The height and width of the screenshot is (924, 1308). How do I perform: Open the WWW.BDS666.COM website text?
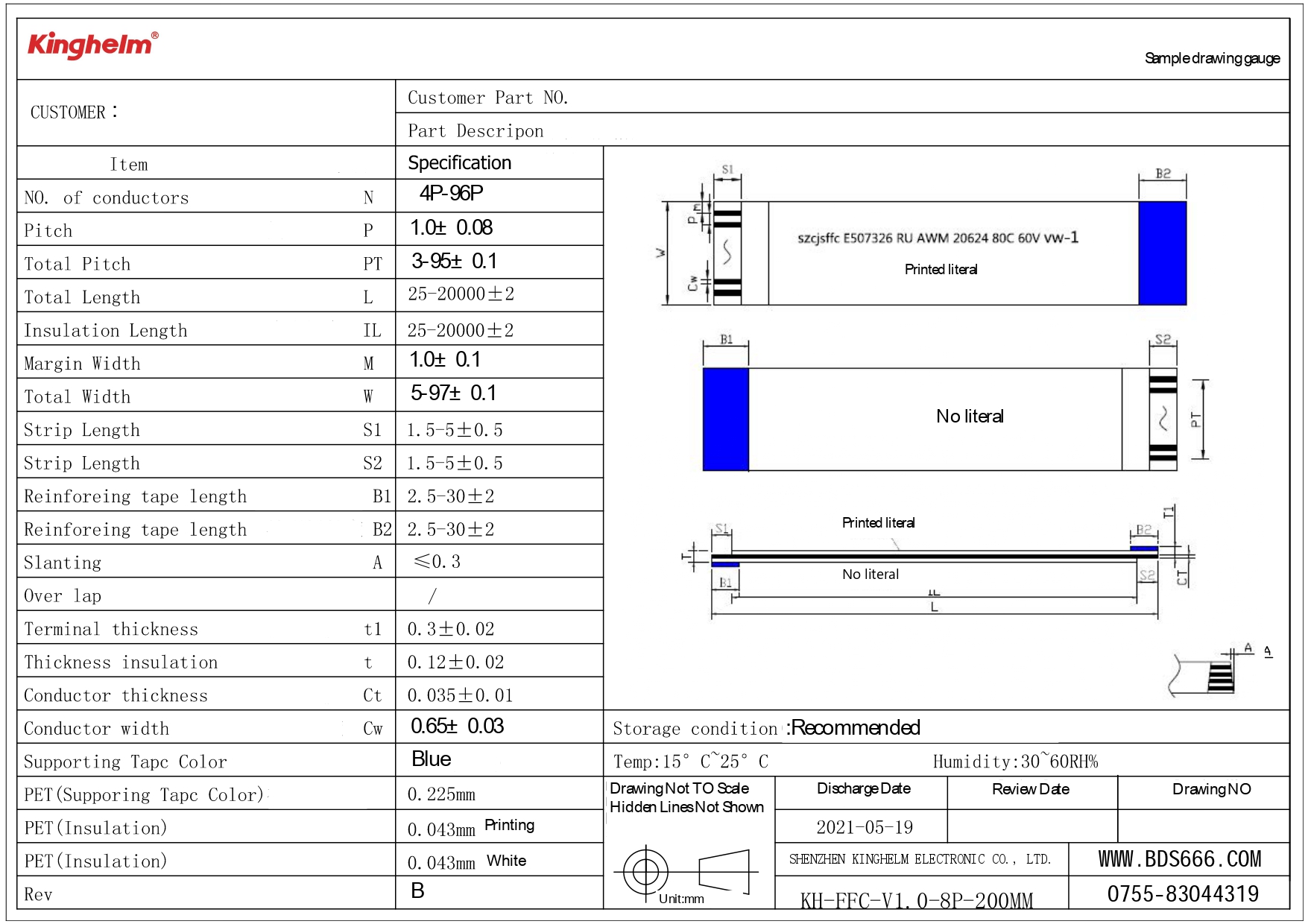(x=1180, y=859)
